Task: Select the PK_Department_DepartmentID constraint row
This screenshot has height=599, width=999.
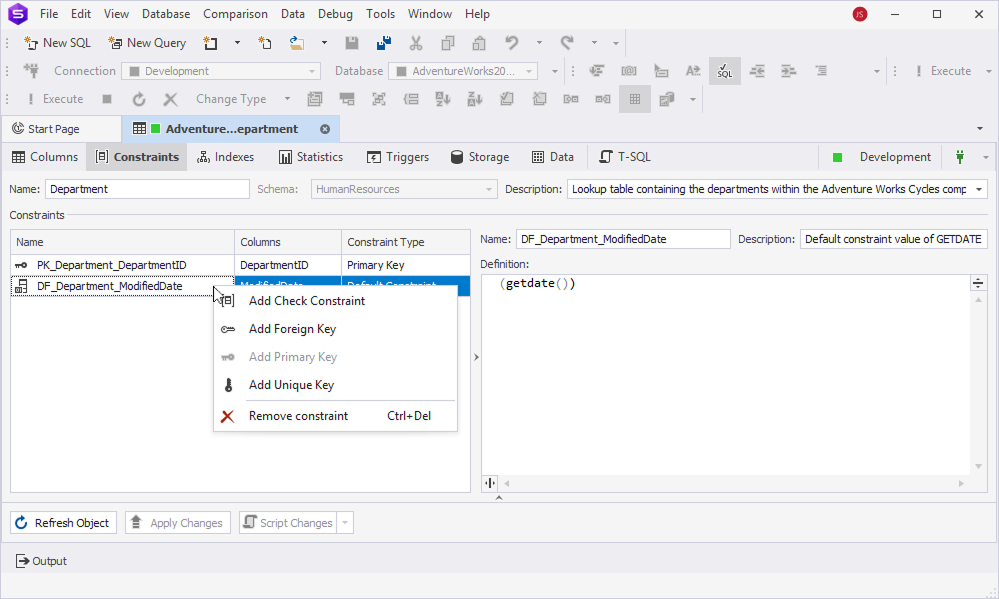Action: pos(240,265)
